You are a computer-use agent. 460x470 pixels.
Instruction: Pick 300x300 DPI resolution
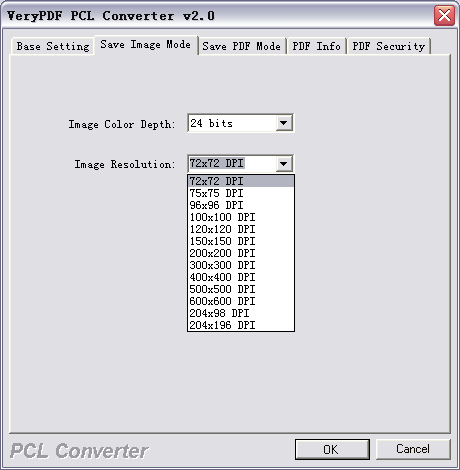click(241, 265)
